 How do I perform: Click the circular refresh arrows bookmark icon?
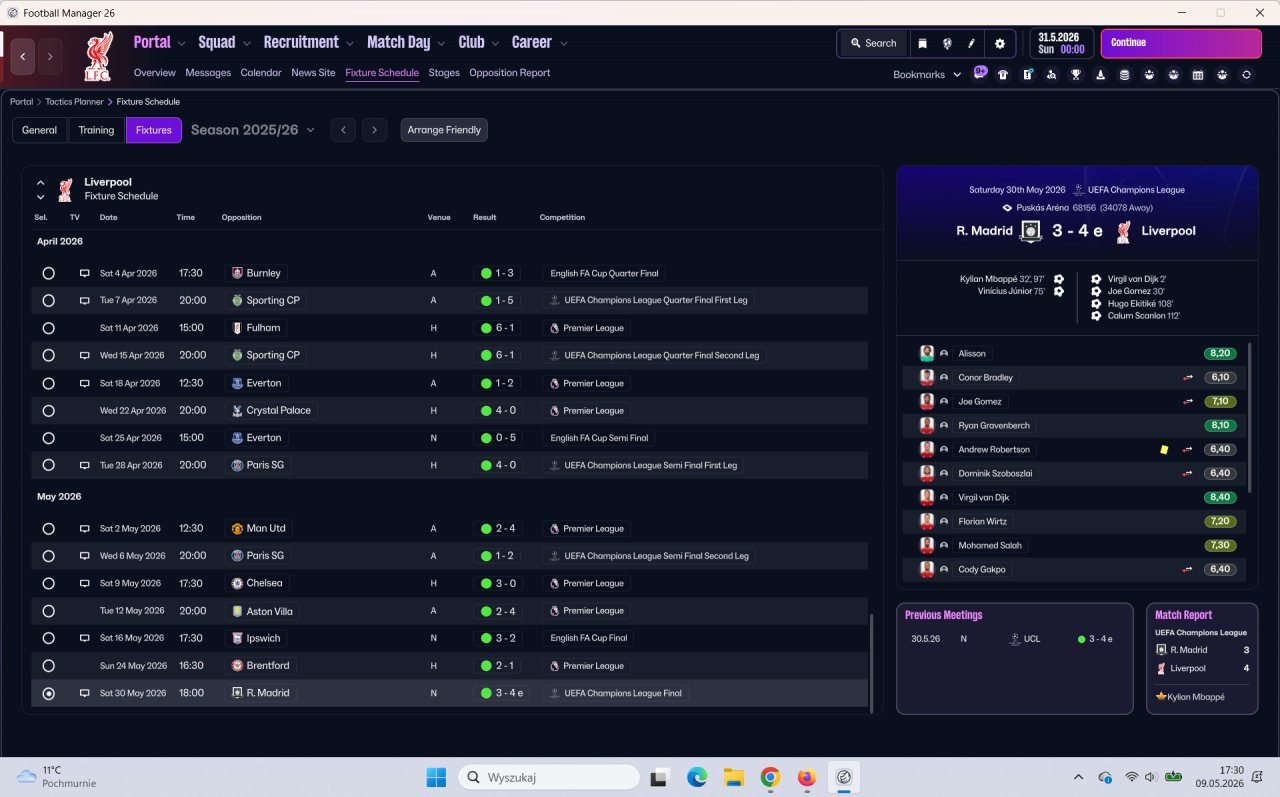[1247, 74]
